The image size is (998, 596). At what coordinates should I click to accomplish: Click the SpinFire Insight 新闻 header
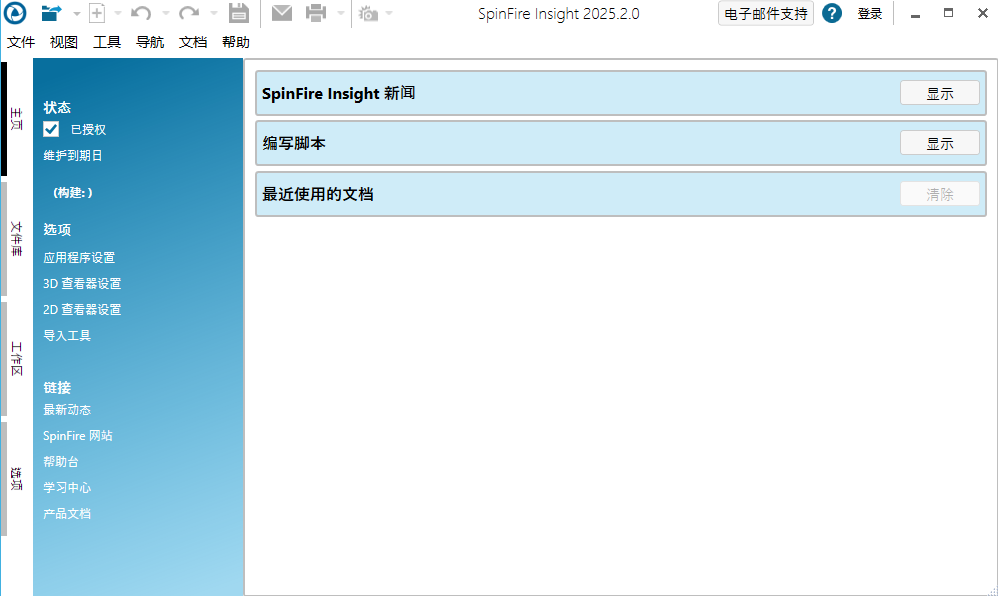click(x=339, y=93)
